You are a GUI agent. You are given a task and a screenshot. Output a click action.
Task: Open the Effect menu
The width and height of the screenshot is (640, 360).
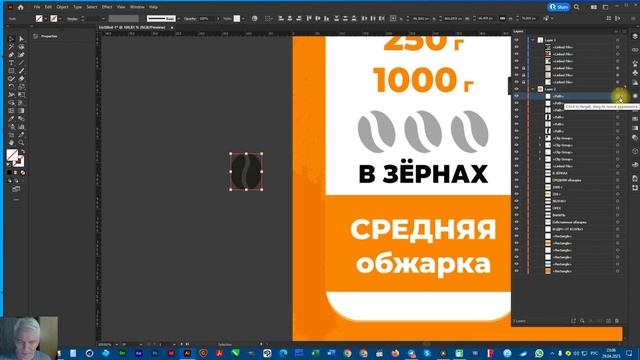coord(107,7)
